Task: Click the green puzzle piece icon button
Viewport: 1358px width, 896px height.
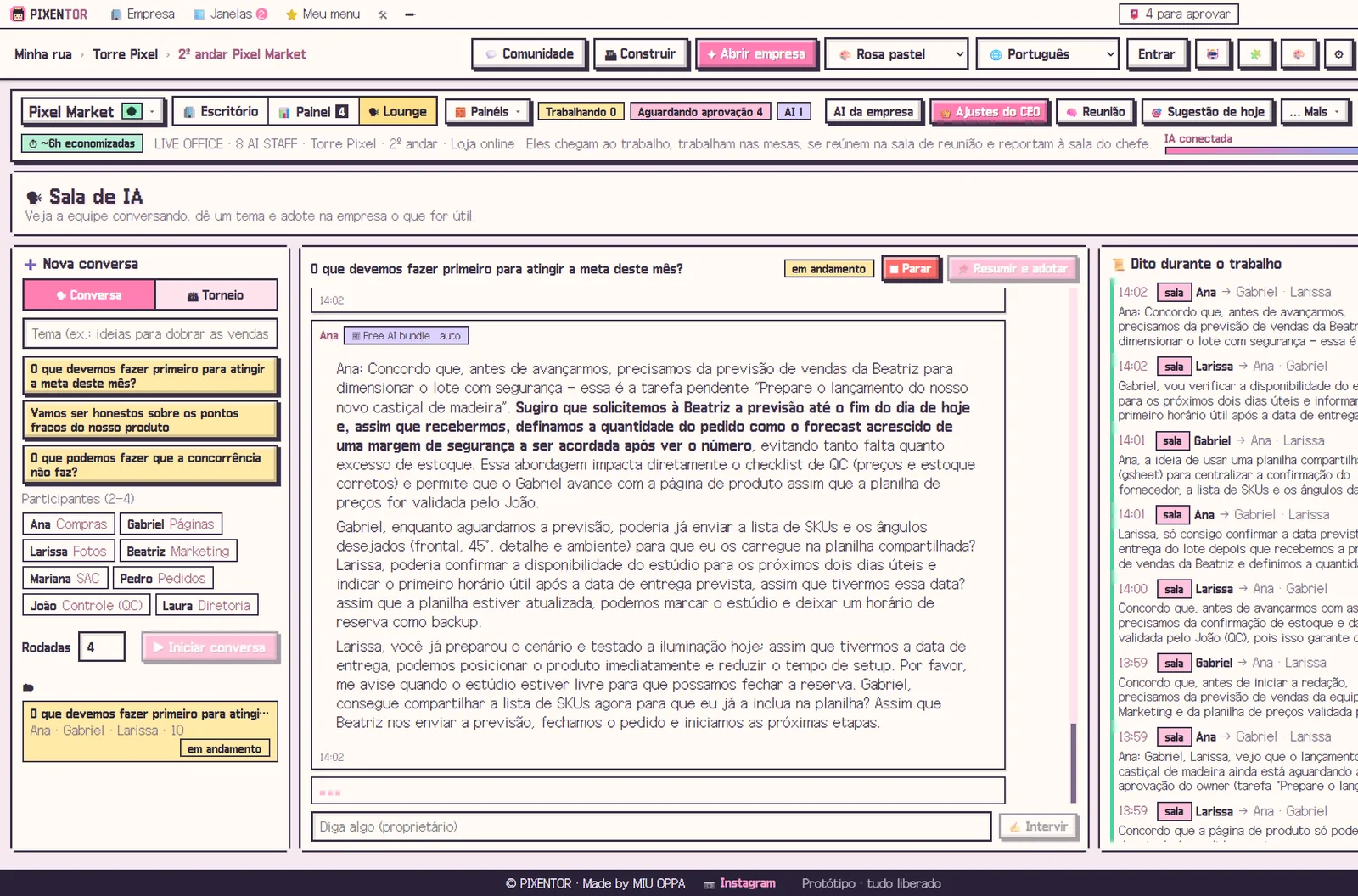Action: coord(1255,54)
